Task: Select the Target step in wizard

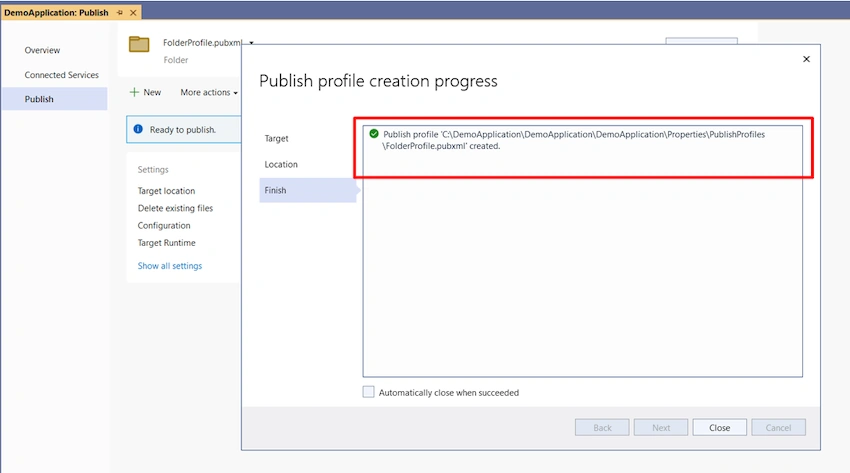Action: coord(276,139)
